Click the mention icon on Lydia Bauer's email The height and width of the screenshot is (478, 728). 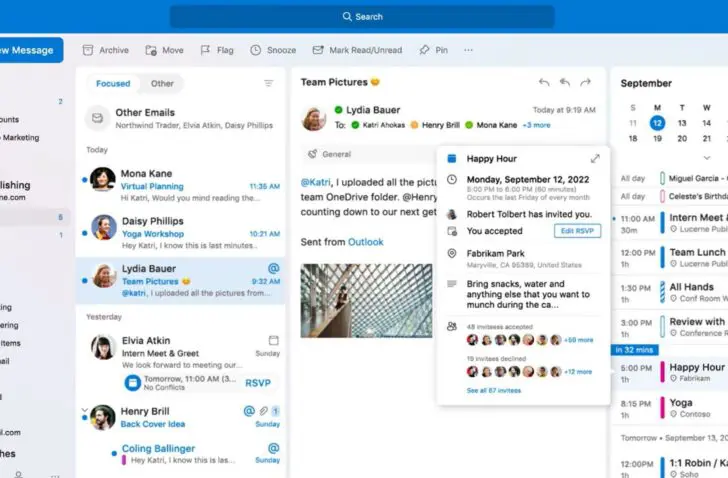tap(274, 268)
